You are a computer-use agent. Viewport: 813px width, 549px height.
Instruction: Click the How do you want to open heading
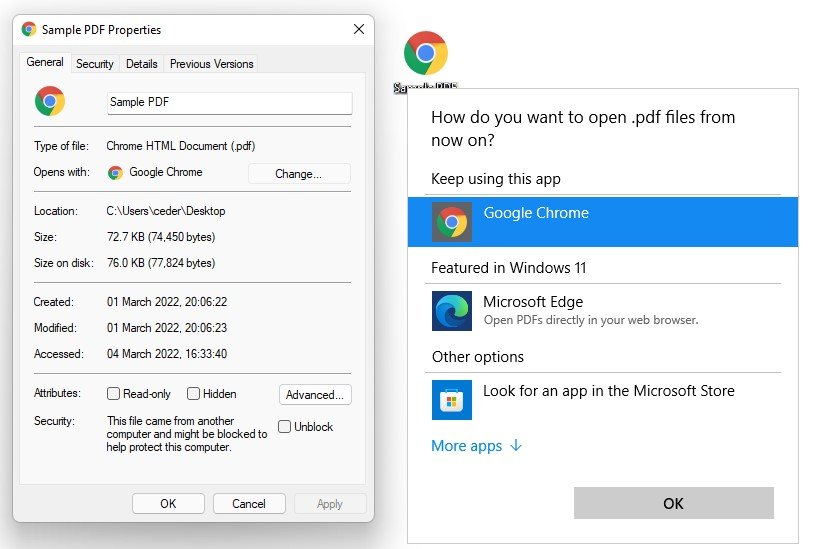583,128
